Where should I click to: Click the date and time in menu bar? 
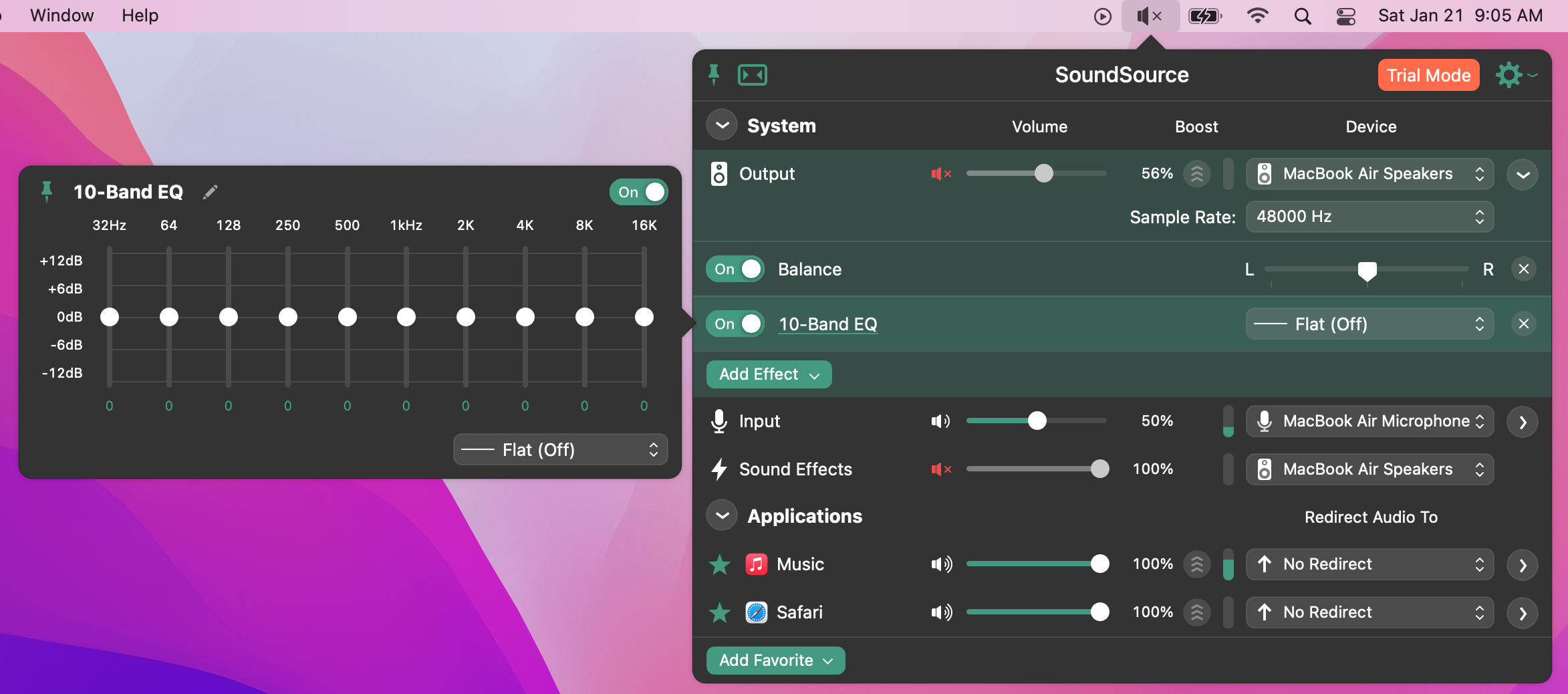[x=1460, y=15]
